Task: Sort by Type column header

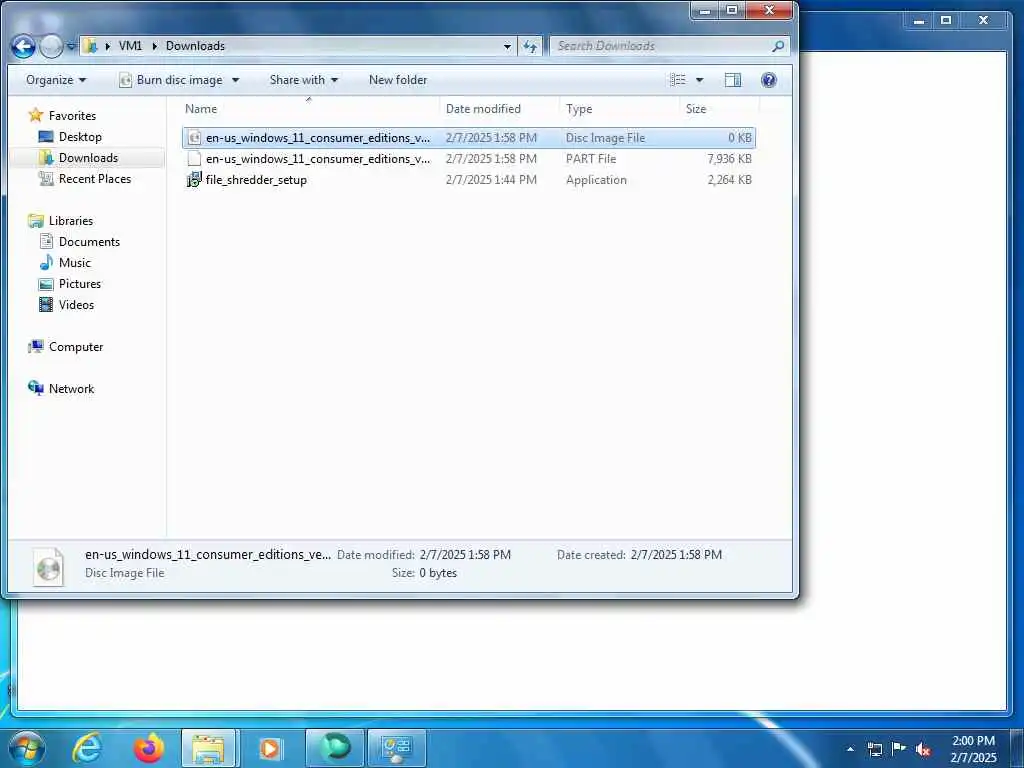Action: click(x=619, y=108)
